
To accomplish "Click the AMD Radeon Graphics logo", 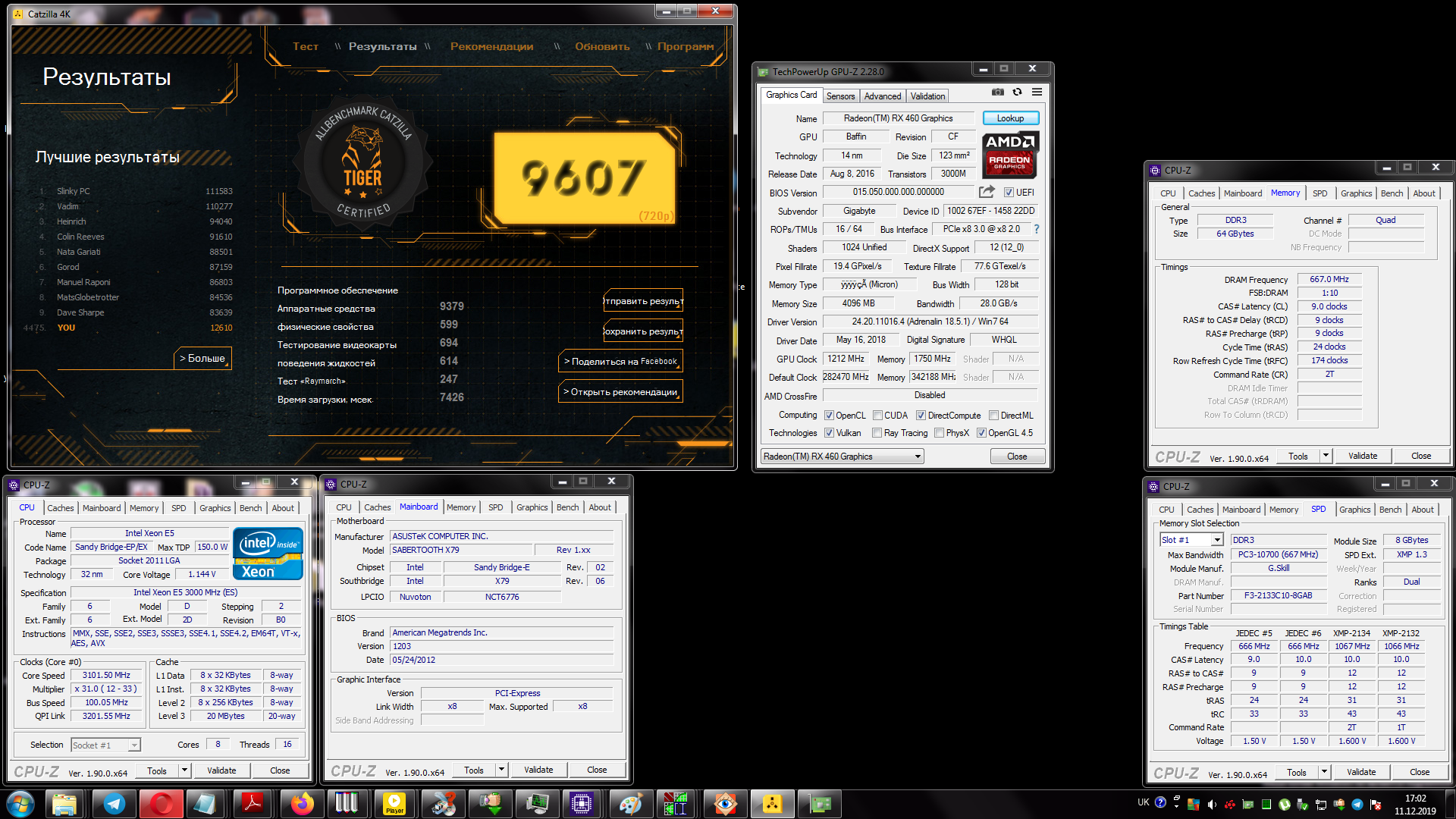I will coord(1010,155).
